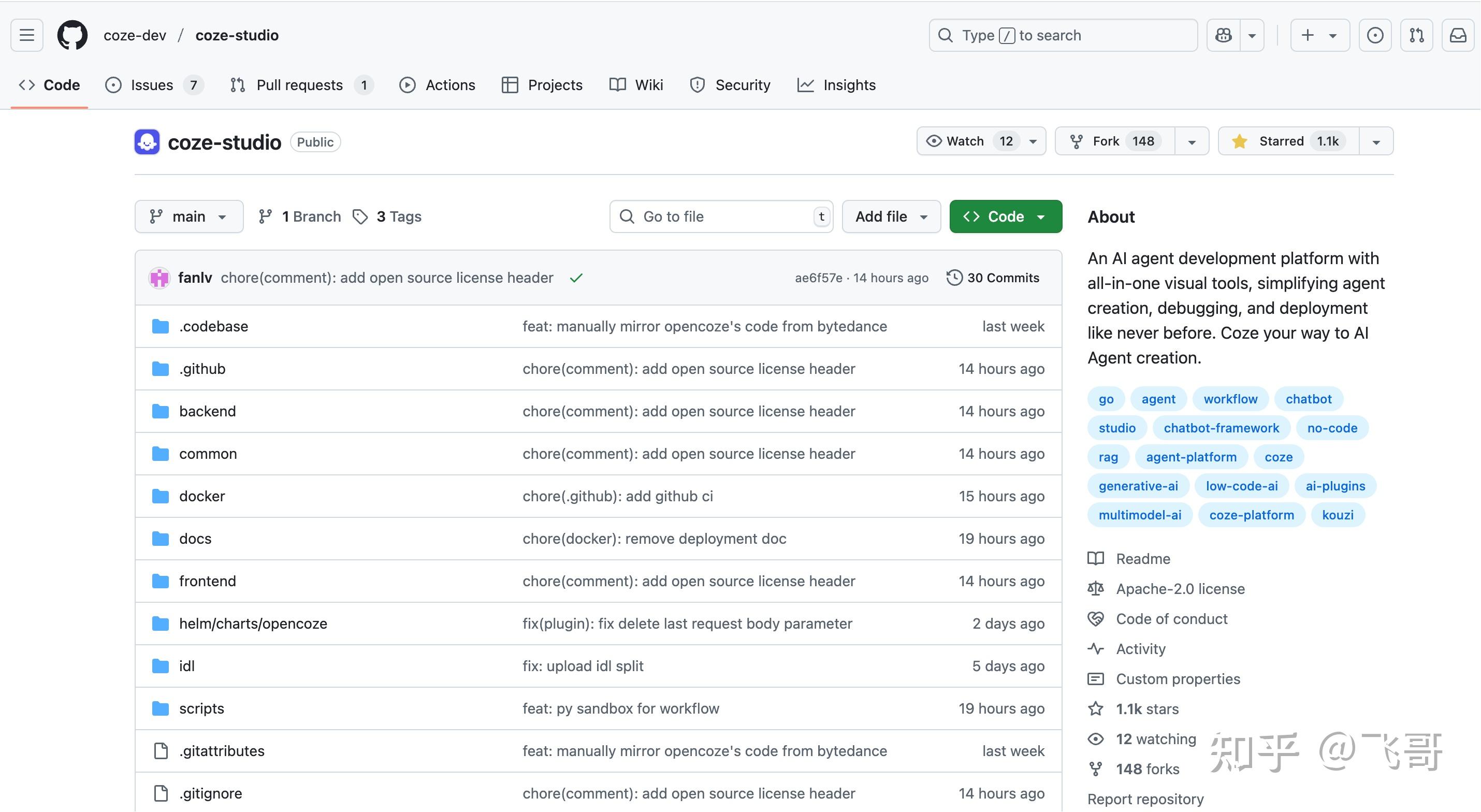This screenshot has height=812, width=1481.
Task: Open the green commit status checkmark
Action: click(576, 278)
